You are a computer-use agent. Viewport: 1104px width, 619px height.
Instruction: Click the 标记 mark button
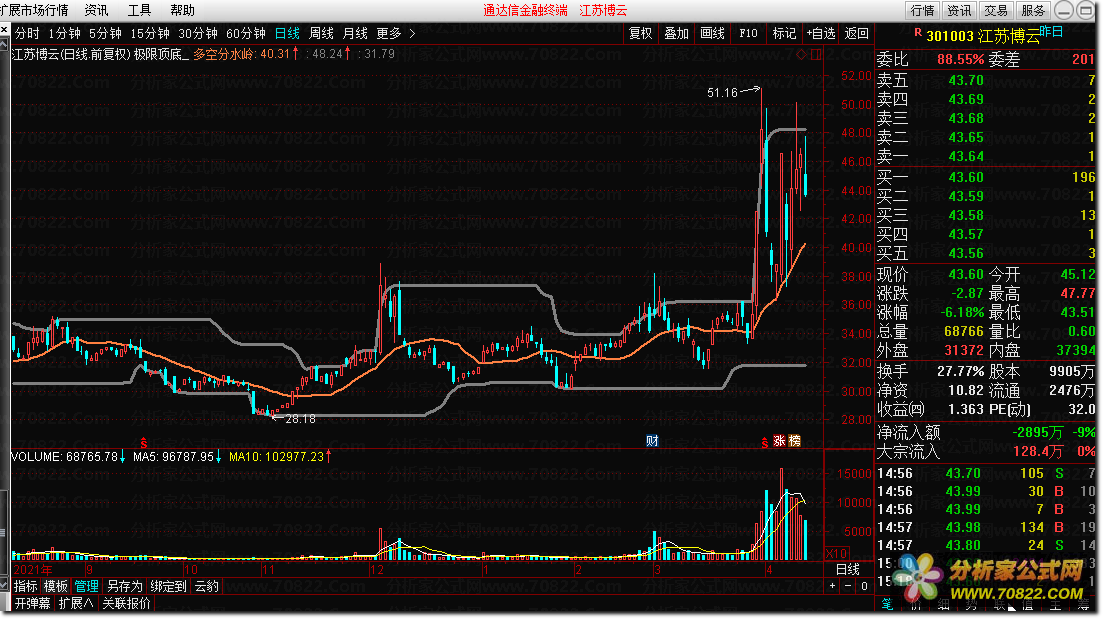pyautogui.click(x=784, y=33)
